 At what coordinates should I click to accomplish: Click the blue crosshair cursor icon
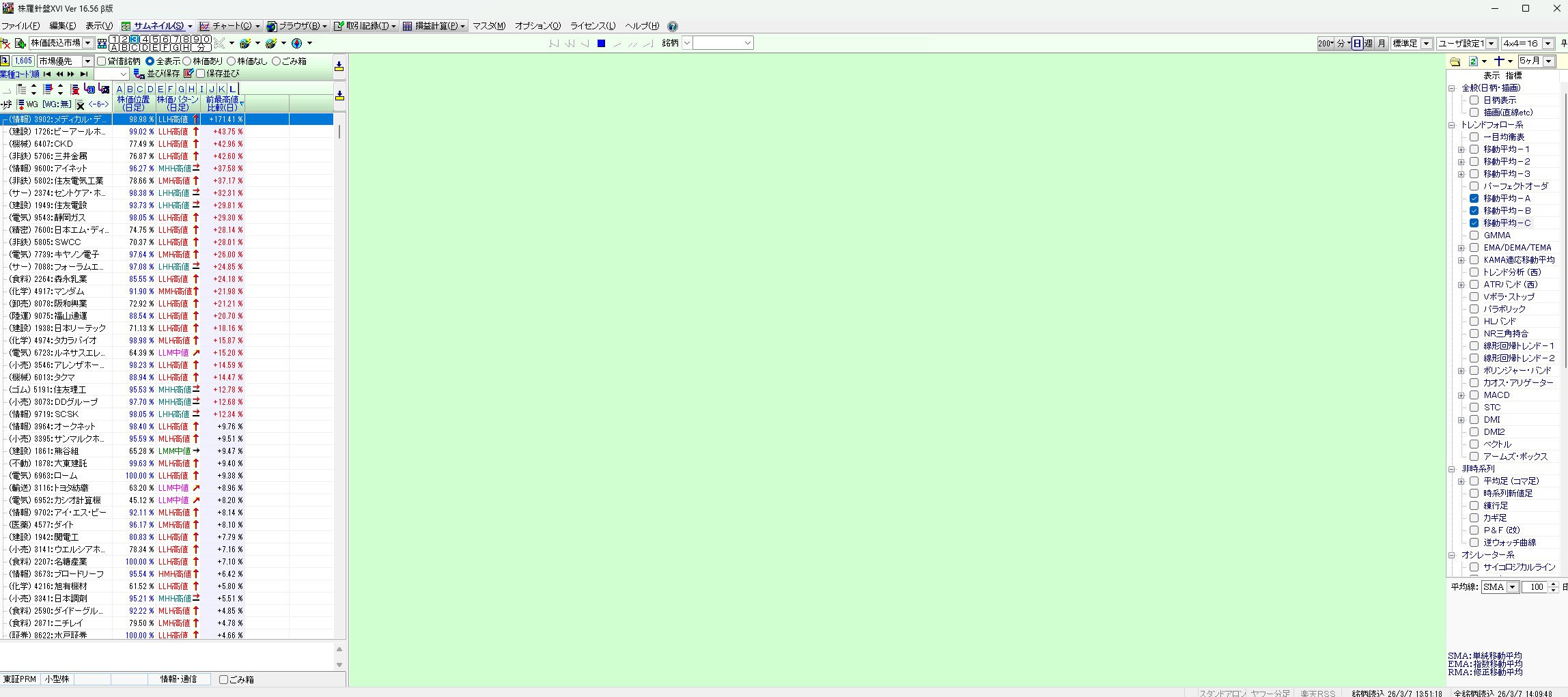1499,61
